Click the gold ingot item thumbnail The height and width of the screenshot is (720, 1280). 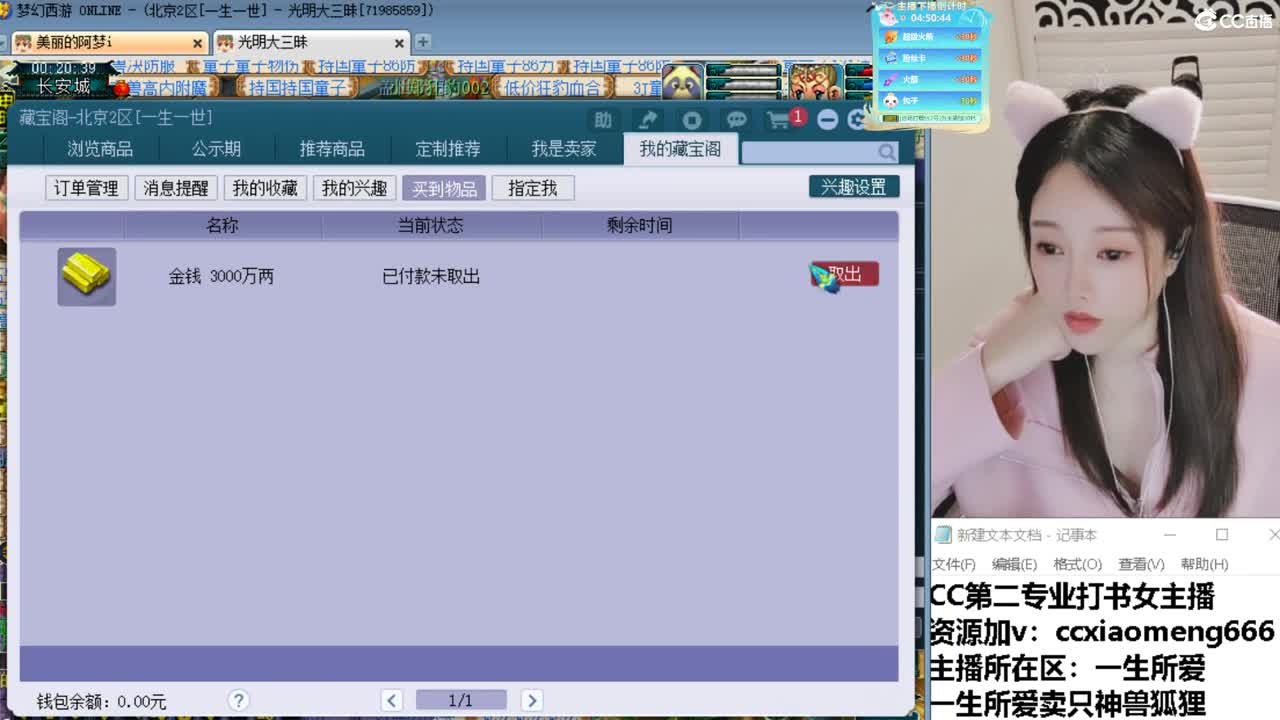point(86,276)
